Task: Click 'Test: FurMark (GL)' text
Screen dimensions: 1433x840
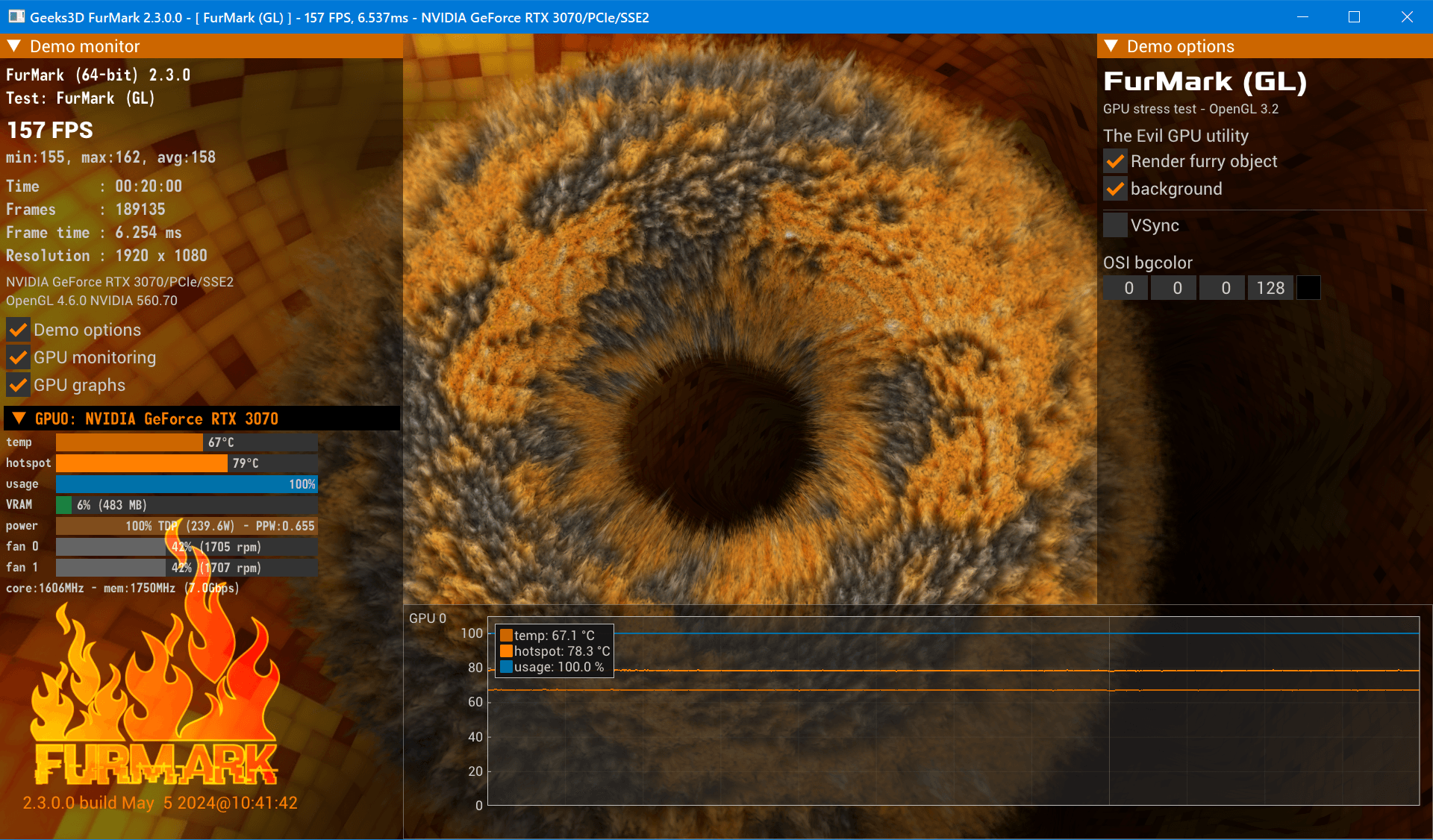Action: tap(81, 98)
